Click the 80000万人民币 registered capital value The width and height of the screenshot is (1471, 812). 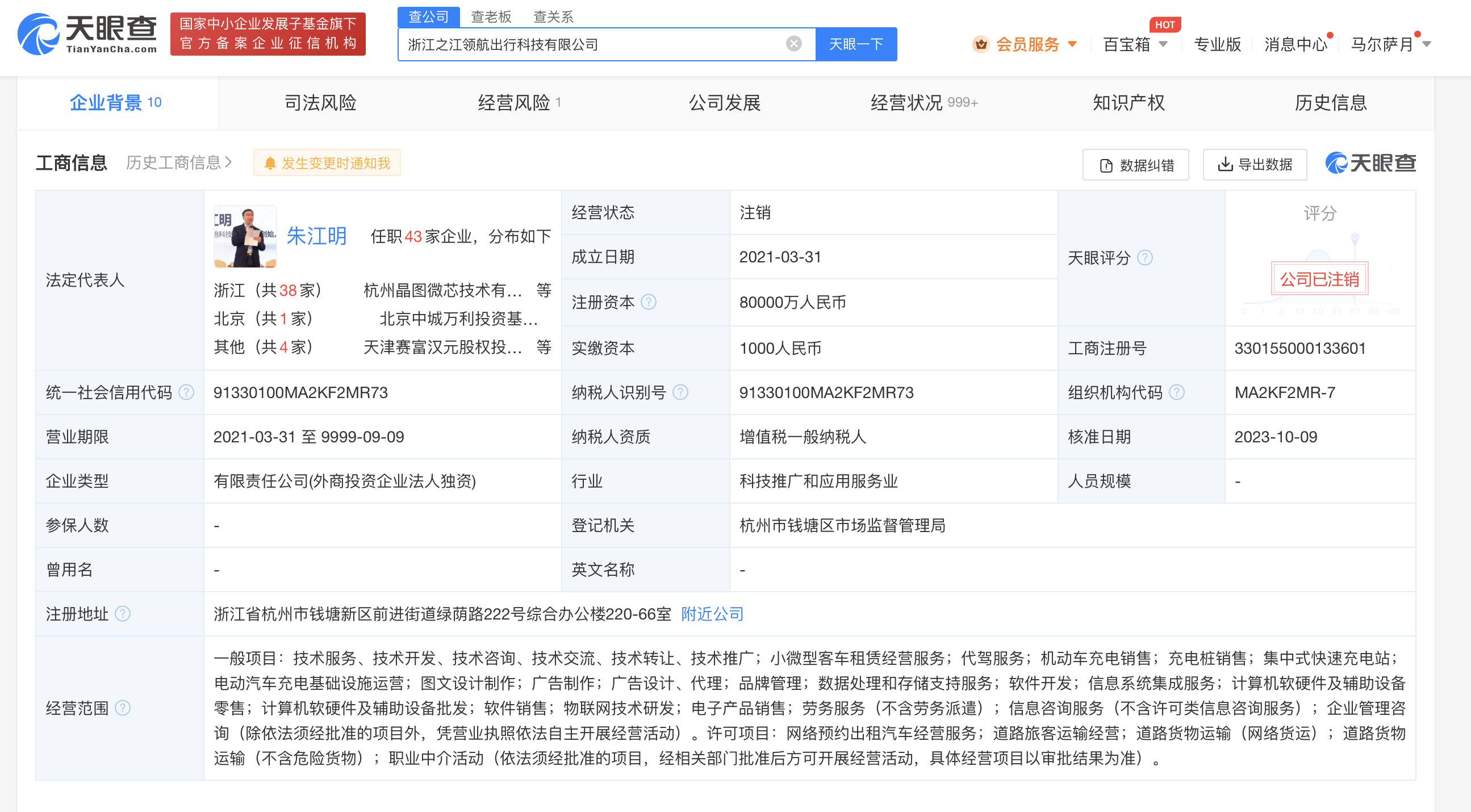tap(793, 302)
